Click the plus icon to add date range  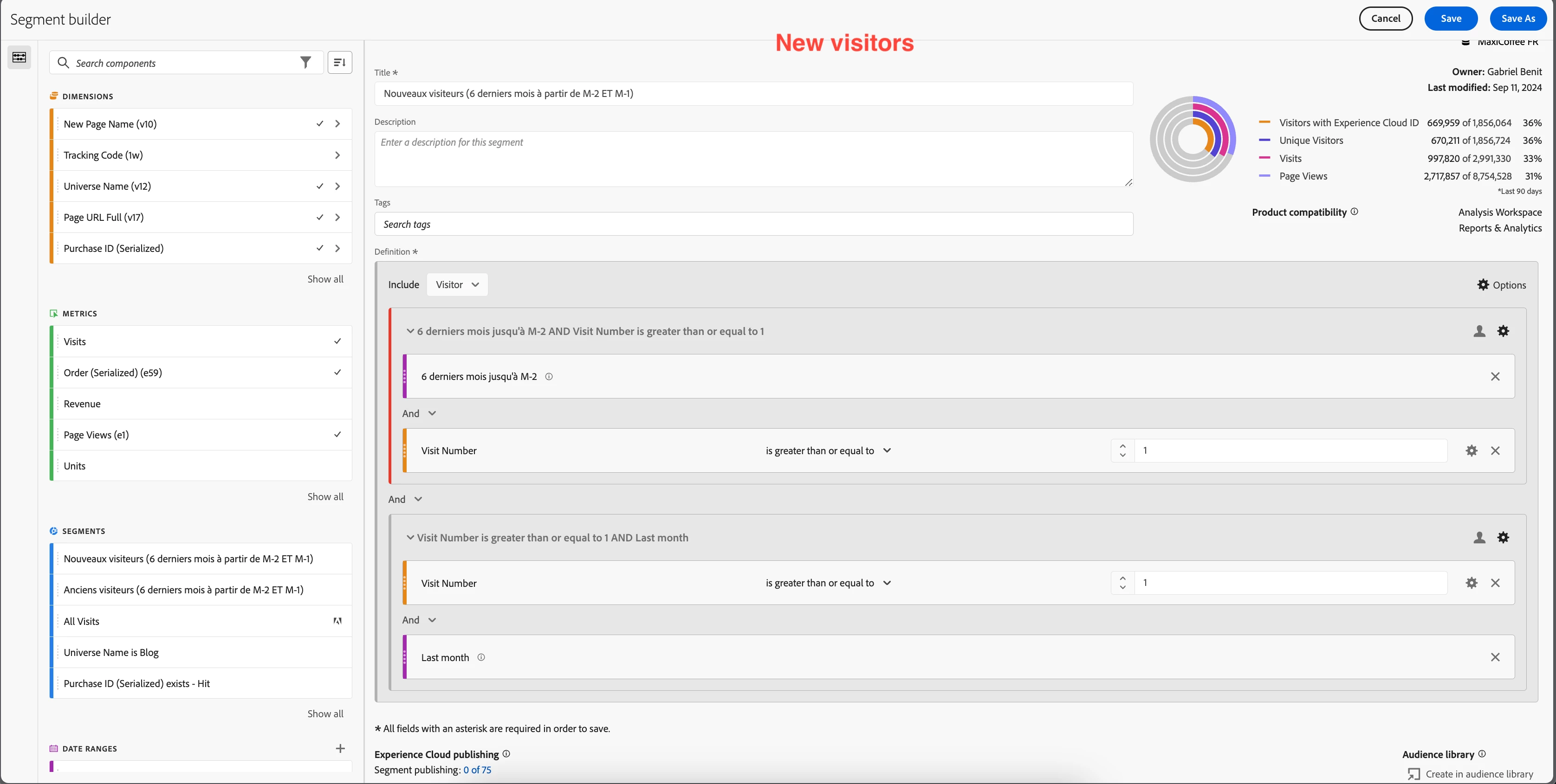(x=340, y=748)
